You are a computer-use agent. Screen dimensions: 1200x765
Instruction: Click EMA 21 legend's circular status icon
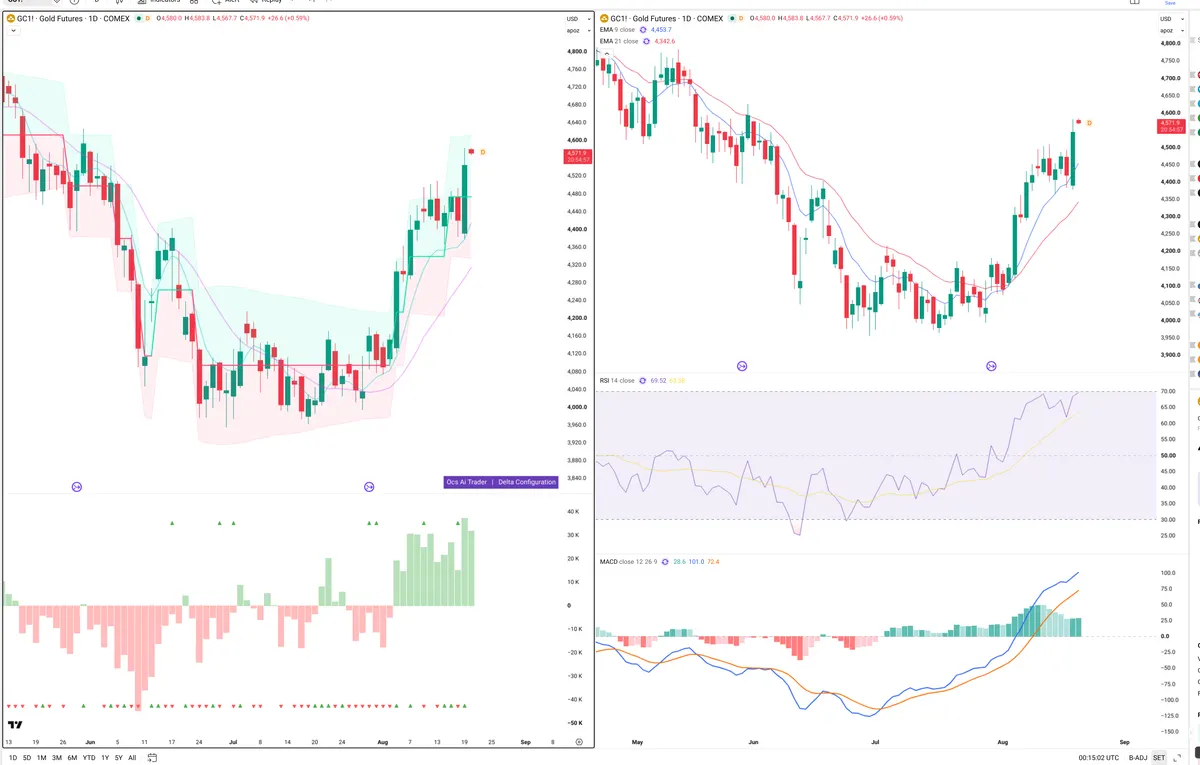pos(646,42)
